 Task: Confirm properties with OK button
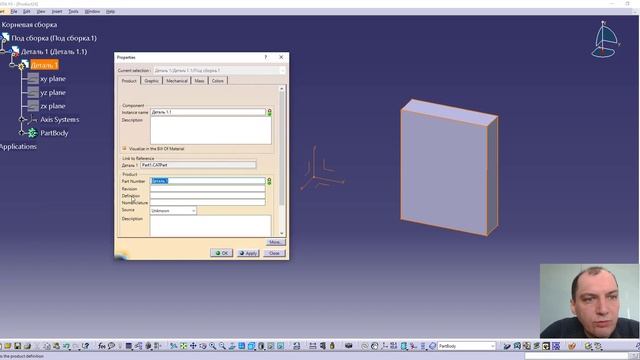click(x=222, y=253)
